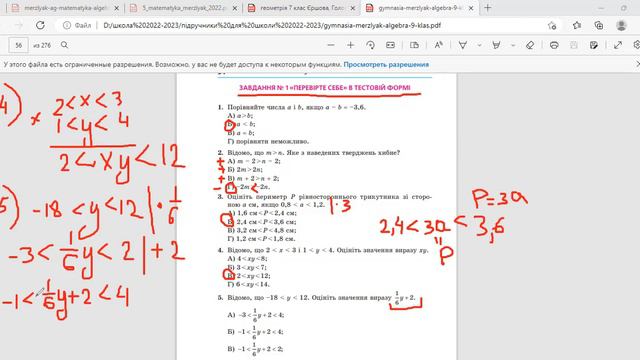
Task: Click answer 'А) 4 < xy < 8;'
Action: (x=247, y=258)
